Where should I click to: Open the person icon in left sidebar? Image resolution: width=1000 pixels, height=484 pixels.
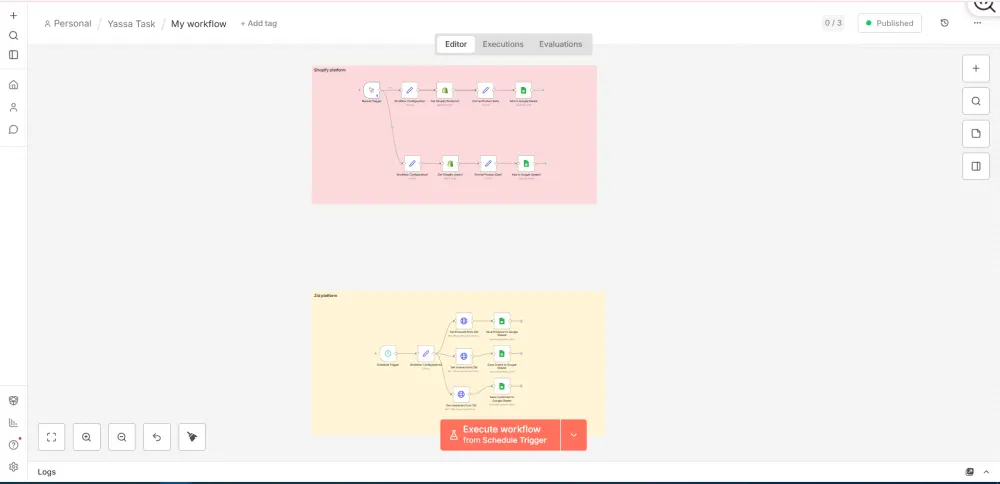(13, 107)
